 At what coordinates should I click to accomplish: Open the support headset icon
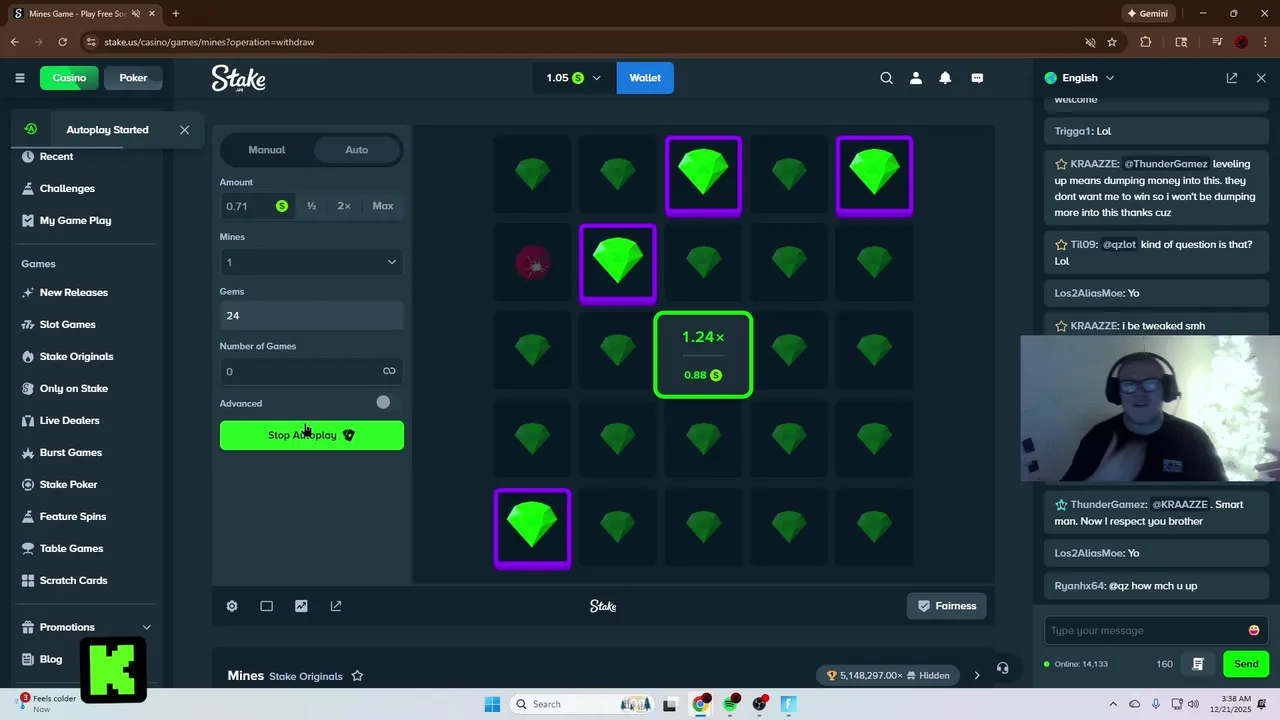click(1003, 668)
